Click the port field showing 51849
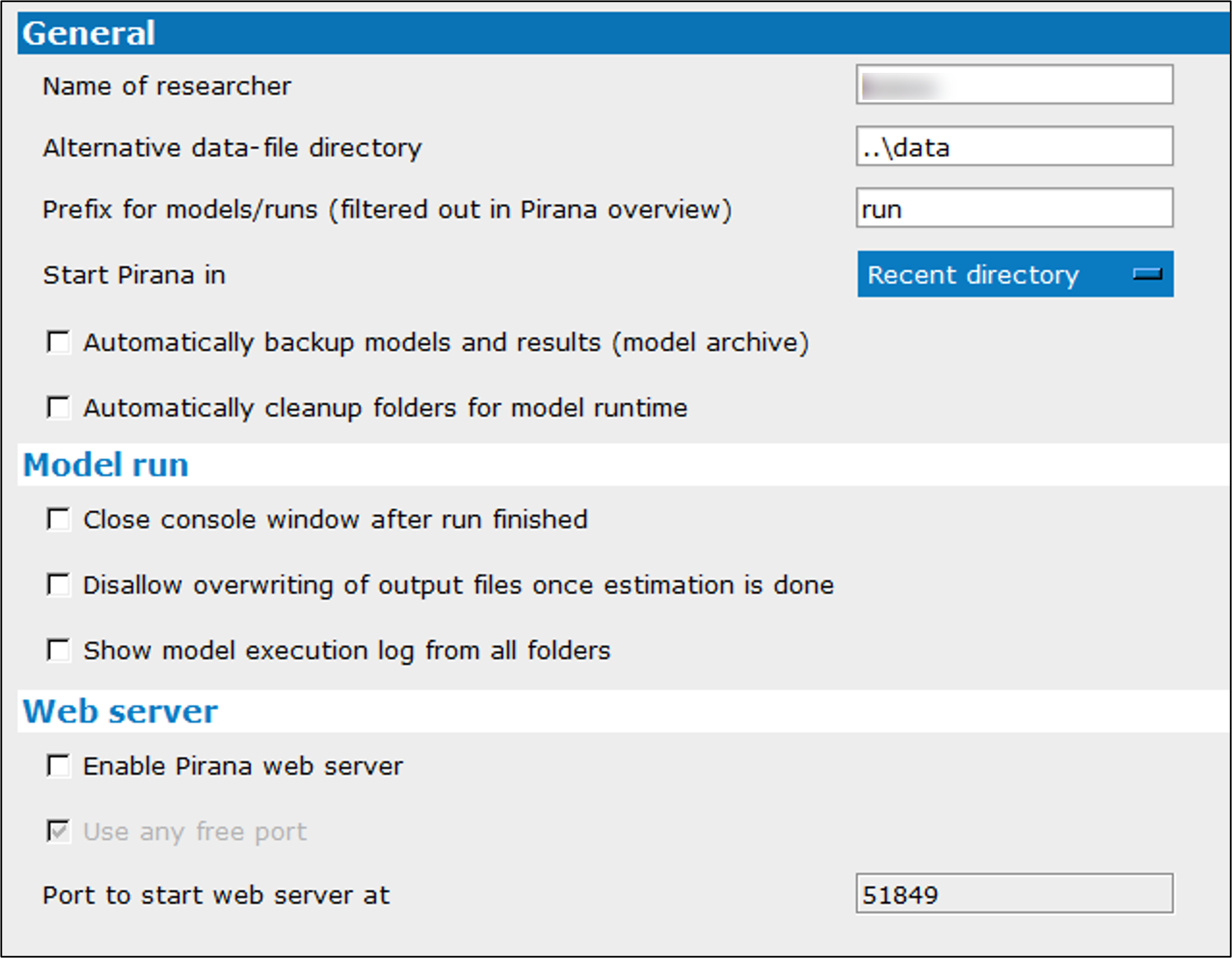This screenshot has height=958, width=1232. 1014,894
